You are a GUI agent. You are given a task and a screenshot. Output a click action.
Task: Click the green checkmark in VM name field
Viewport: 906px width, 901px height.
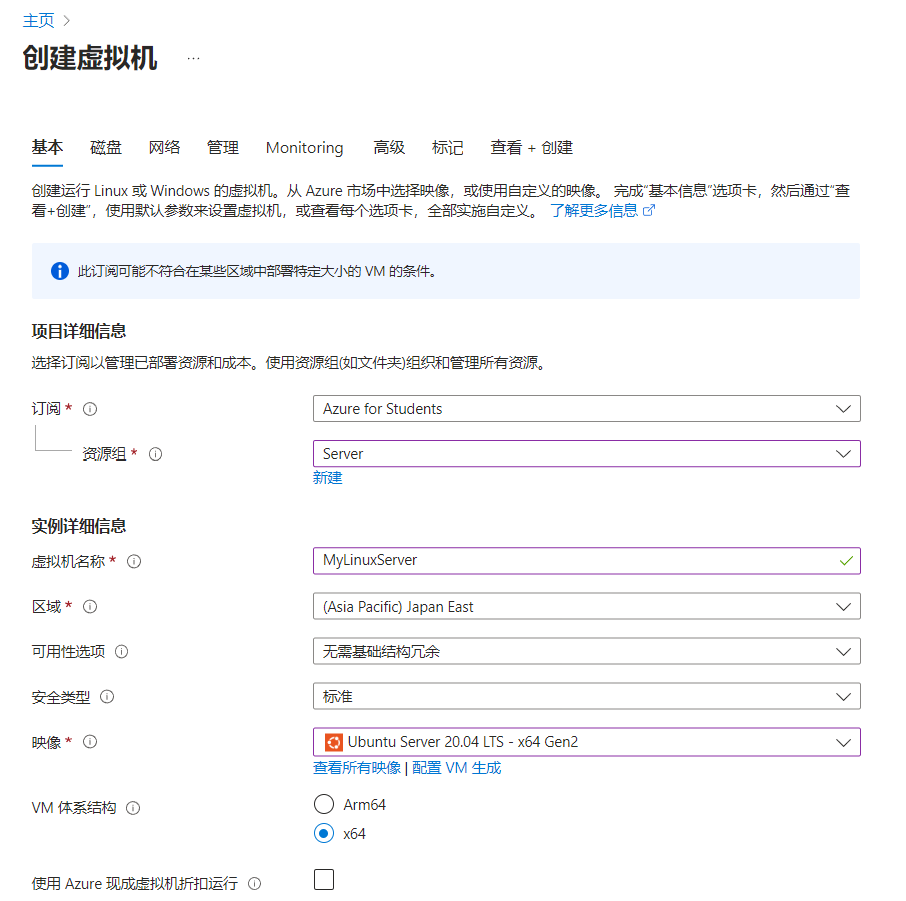coord(846,561)
